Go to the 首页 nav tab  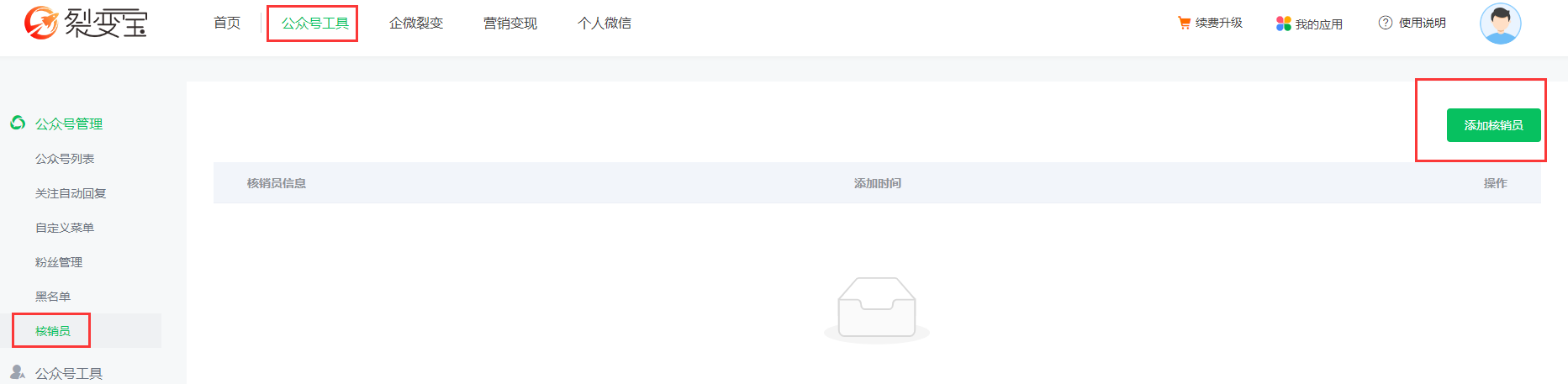[x=227, y=24]
